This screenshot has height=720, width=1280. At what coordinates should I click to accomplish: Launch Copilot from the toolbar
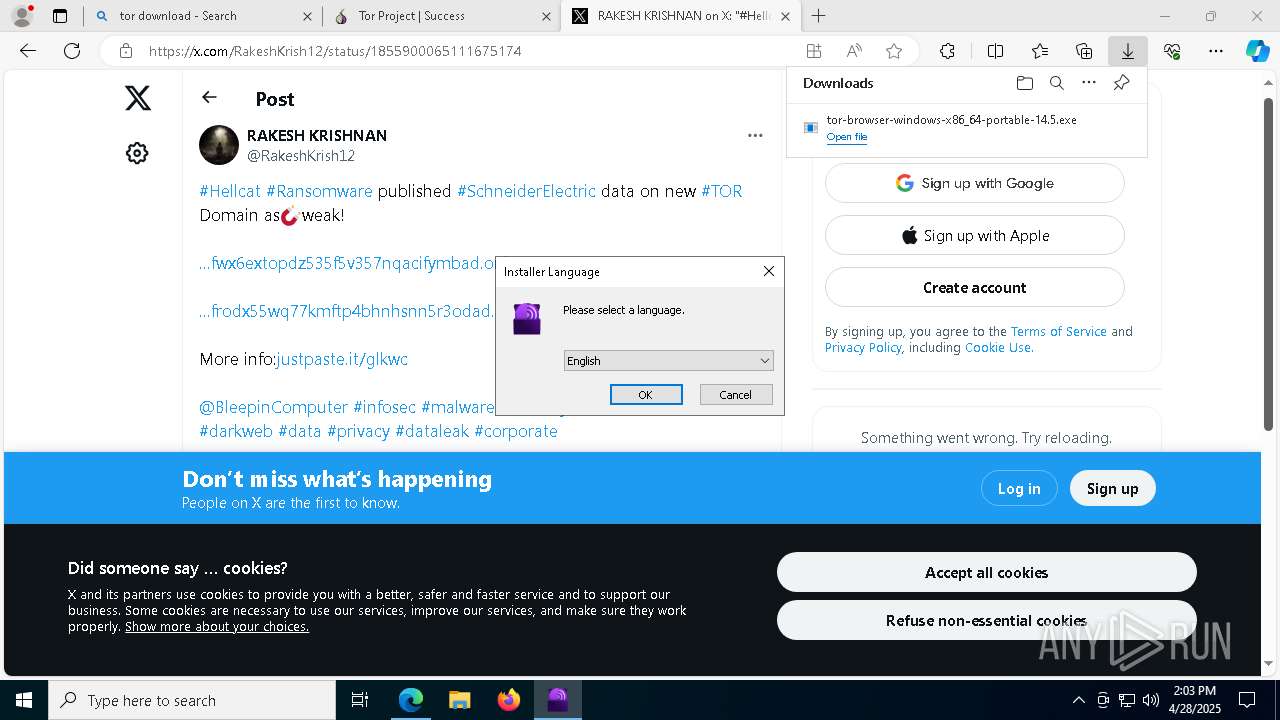pyautogui.click(x=1258, y=51)
